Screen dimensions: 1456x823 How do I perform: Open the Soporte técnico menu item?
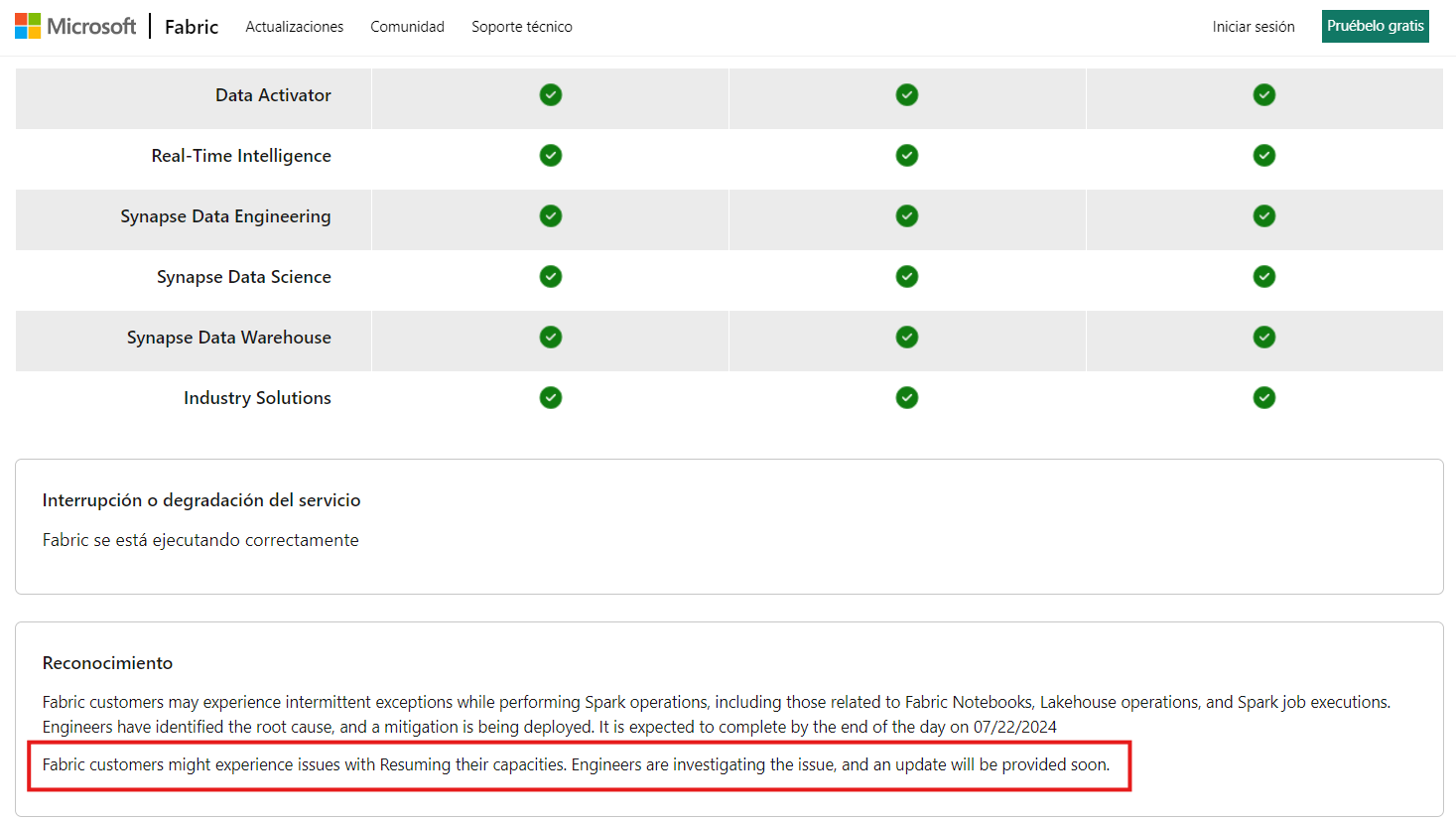522,27
